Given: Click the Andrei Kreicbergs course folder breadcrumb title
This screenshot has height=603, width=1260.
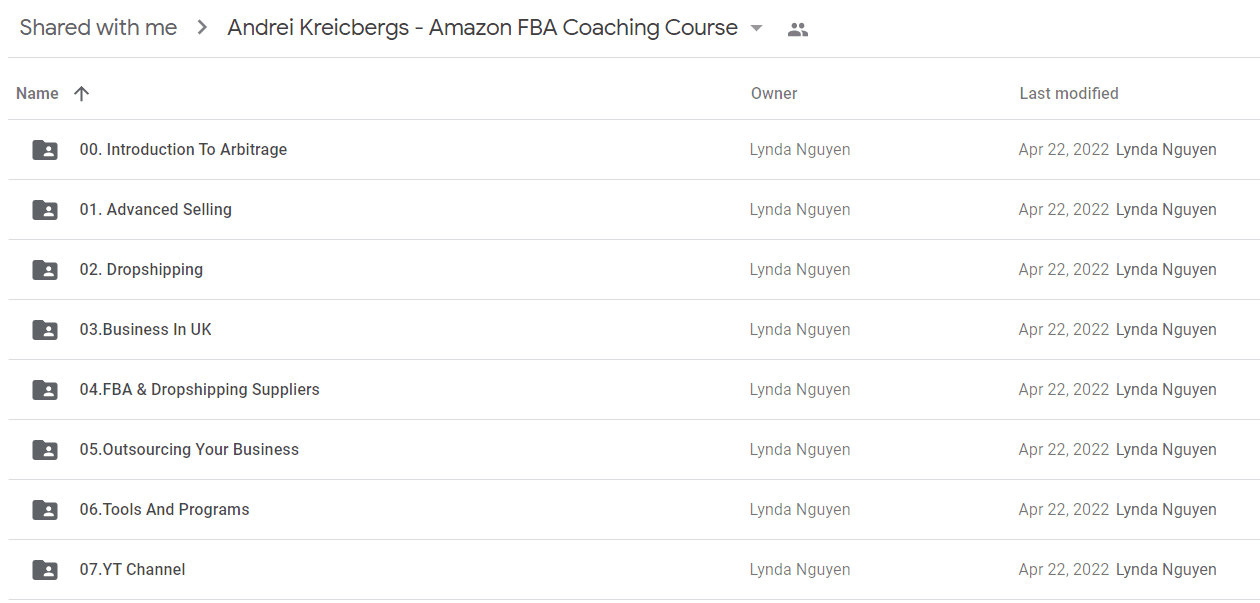Looking at the screenshot, I should coord(483,28).
